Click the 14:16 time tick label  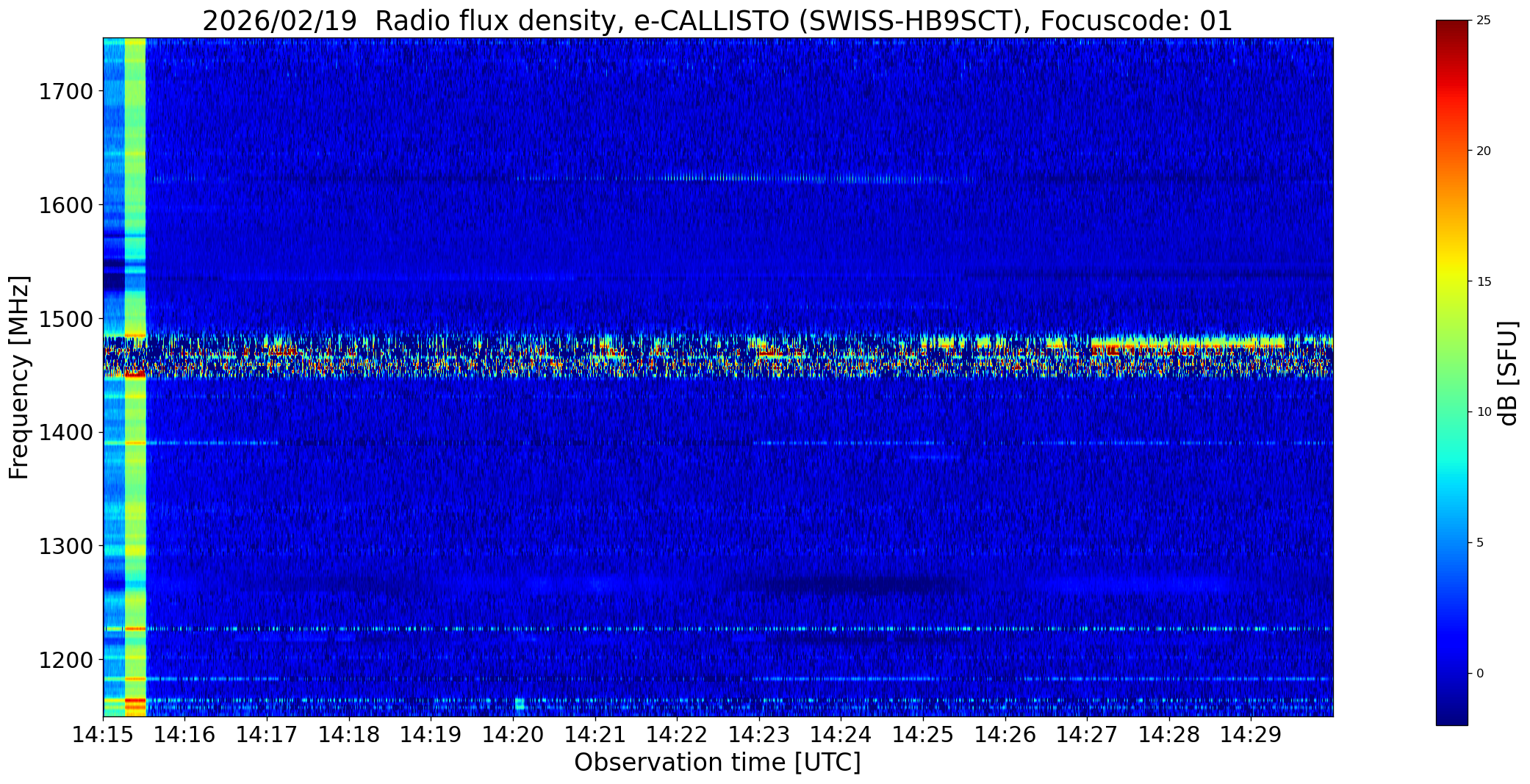click(x=185, y=734)
